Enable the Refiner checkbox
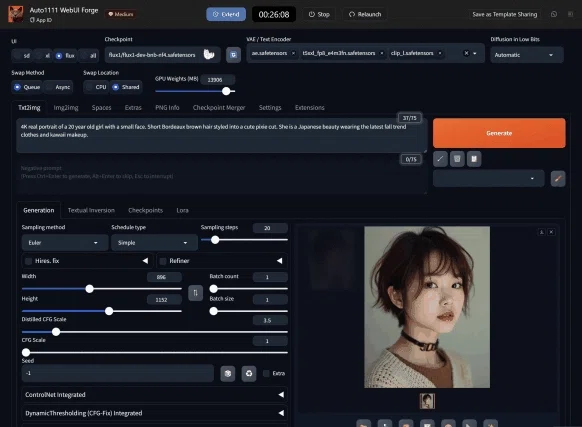The height and width of the screenshot is (427, 582). [x=163, y=261]
